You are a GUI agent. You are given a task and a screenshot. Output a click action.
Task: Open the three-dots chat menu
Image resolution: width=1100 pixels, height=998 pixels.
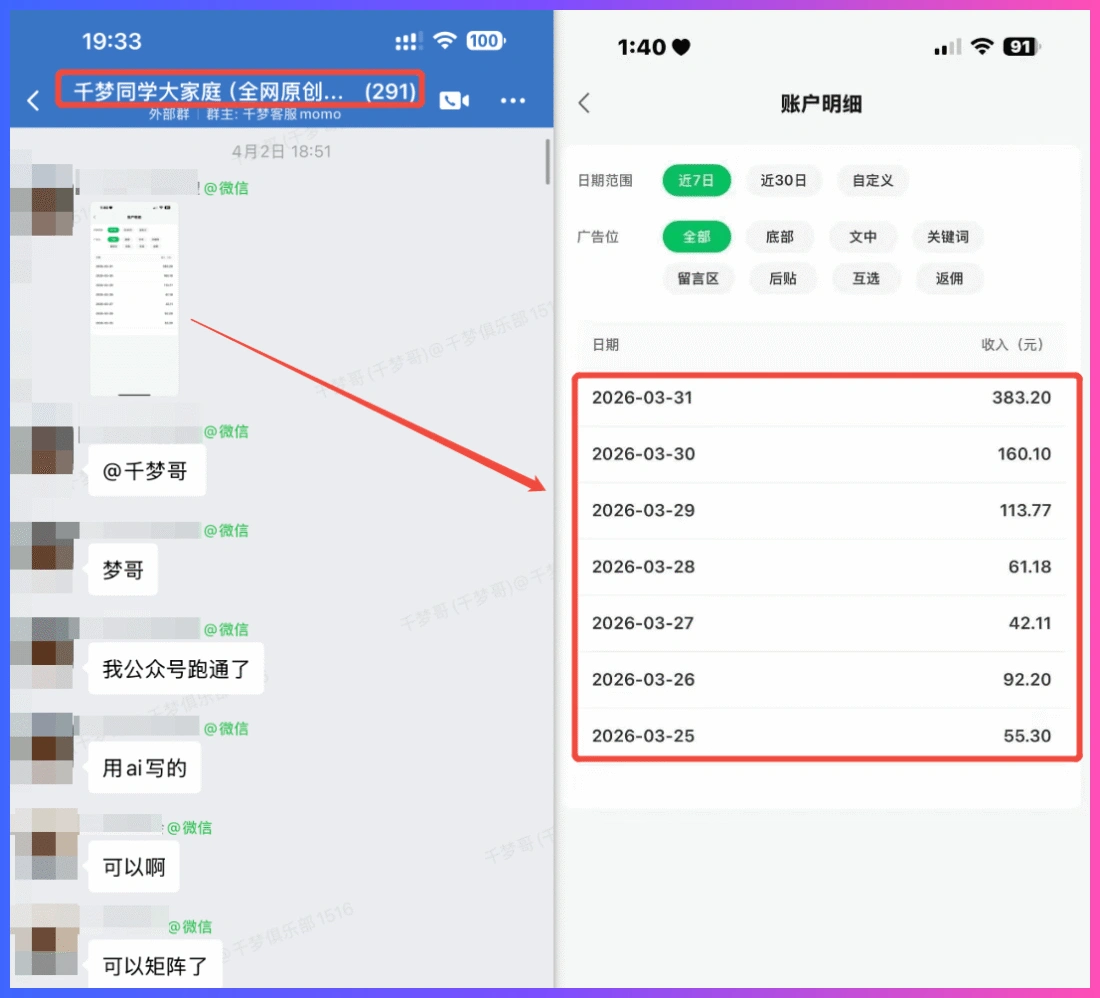point(513,101)
